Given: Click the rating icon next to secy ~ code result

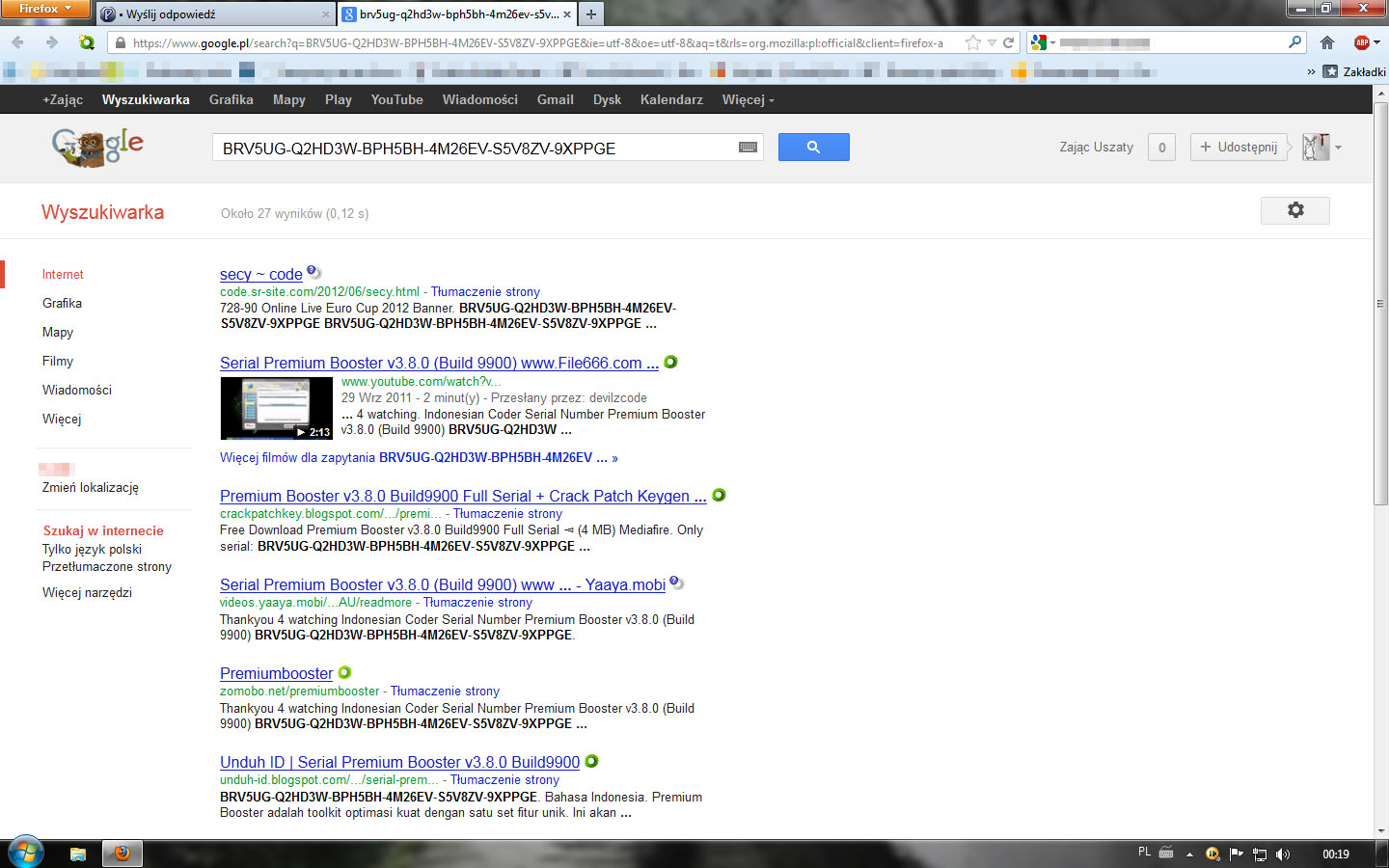Looking at the screenshot, I should [x=313, y=273].
